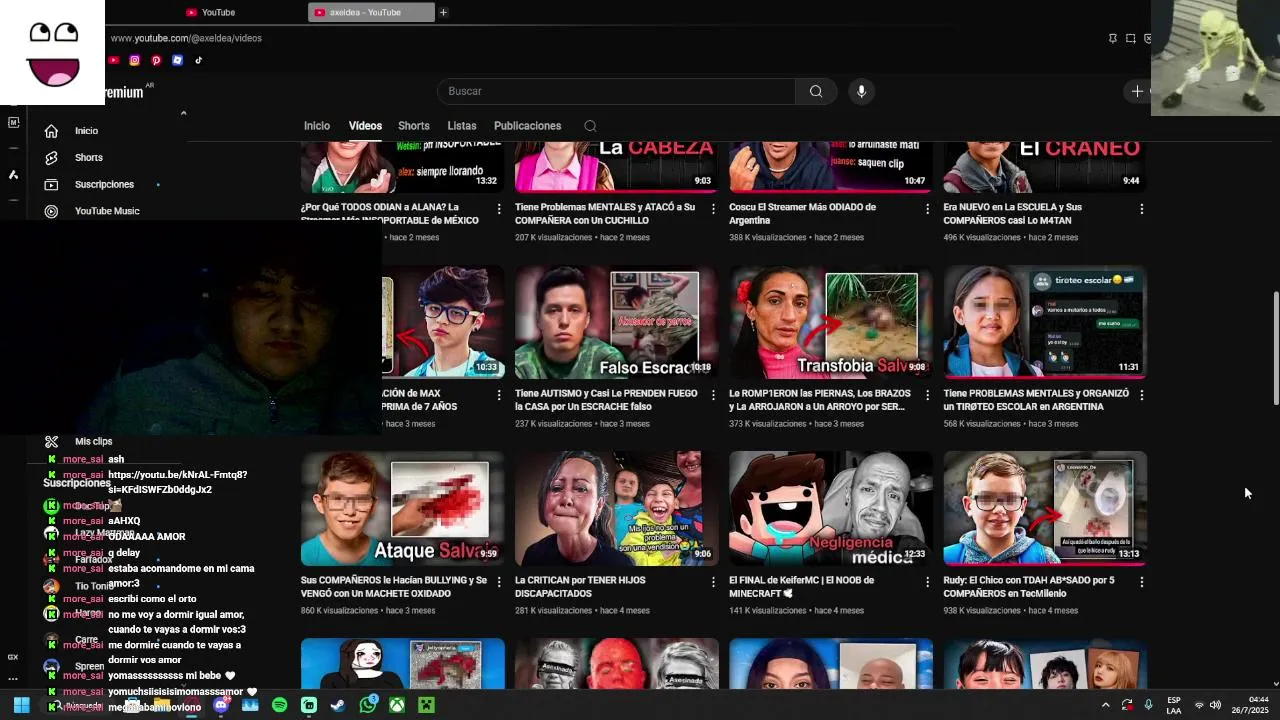Open options for 'Era NUEVO en La ESCUELA' video
This screenshot has width=1280, height=720.
tap(1141, 209)
